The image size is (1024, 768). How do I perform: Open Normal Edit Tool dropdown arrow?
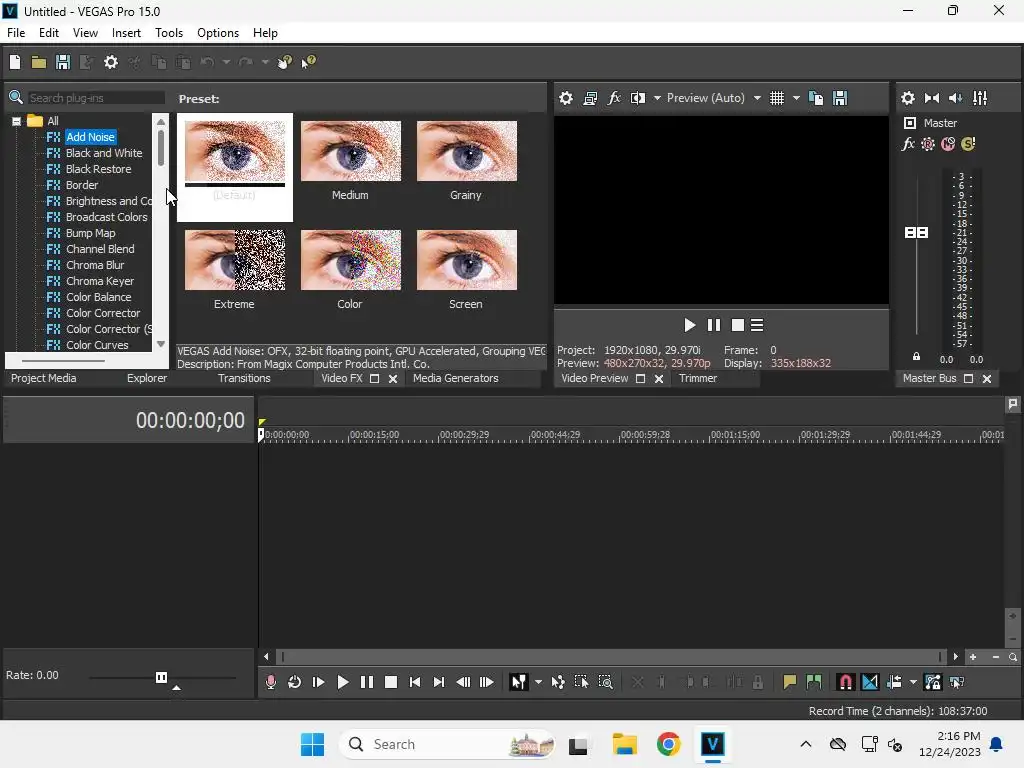[x=538, y=682]
